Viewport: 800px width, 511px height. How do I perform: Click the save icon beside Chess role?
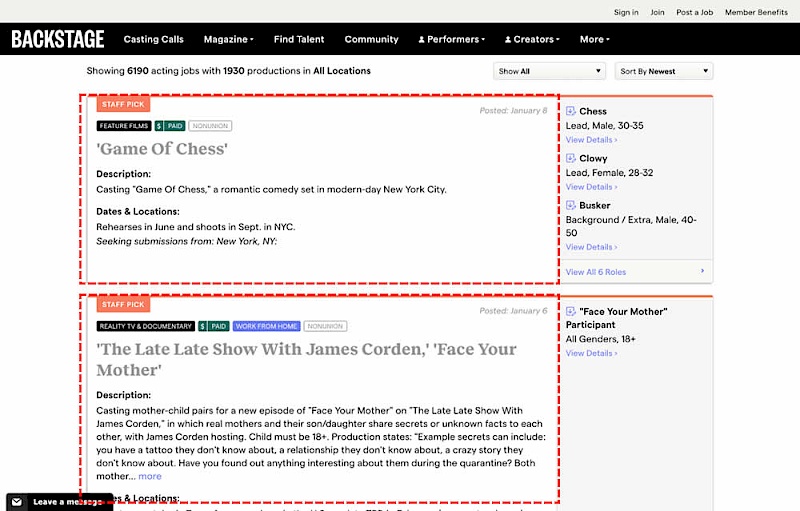(571, 111)
